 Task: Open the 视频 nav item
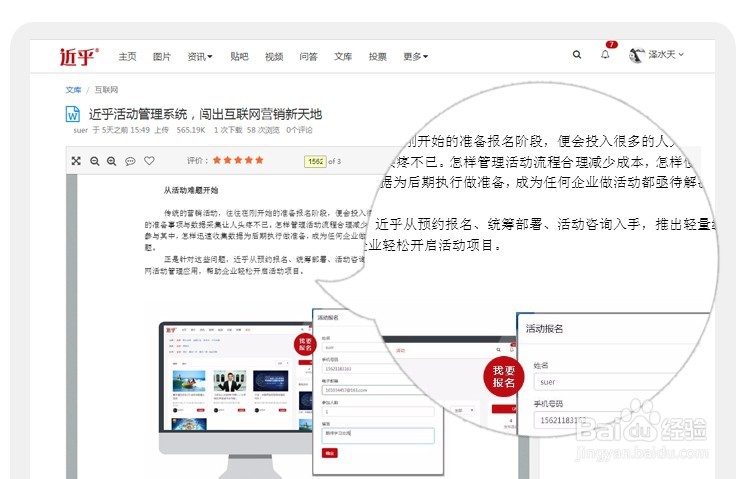(x=274, y=56)
